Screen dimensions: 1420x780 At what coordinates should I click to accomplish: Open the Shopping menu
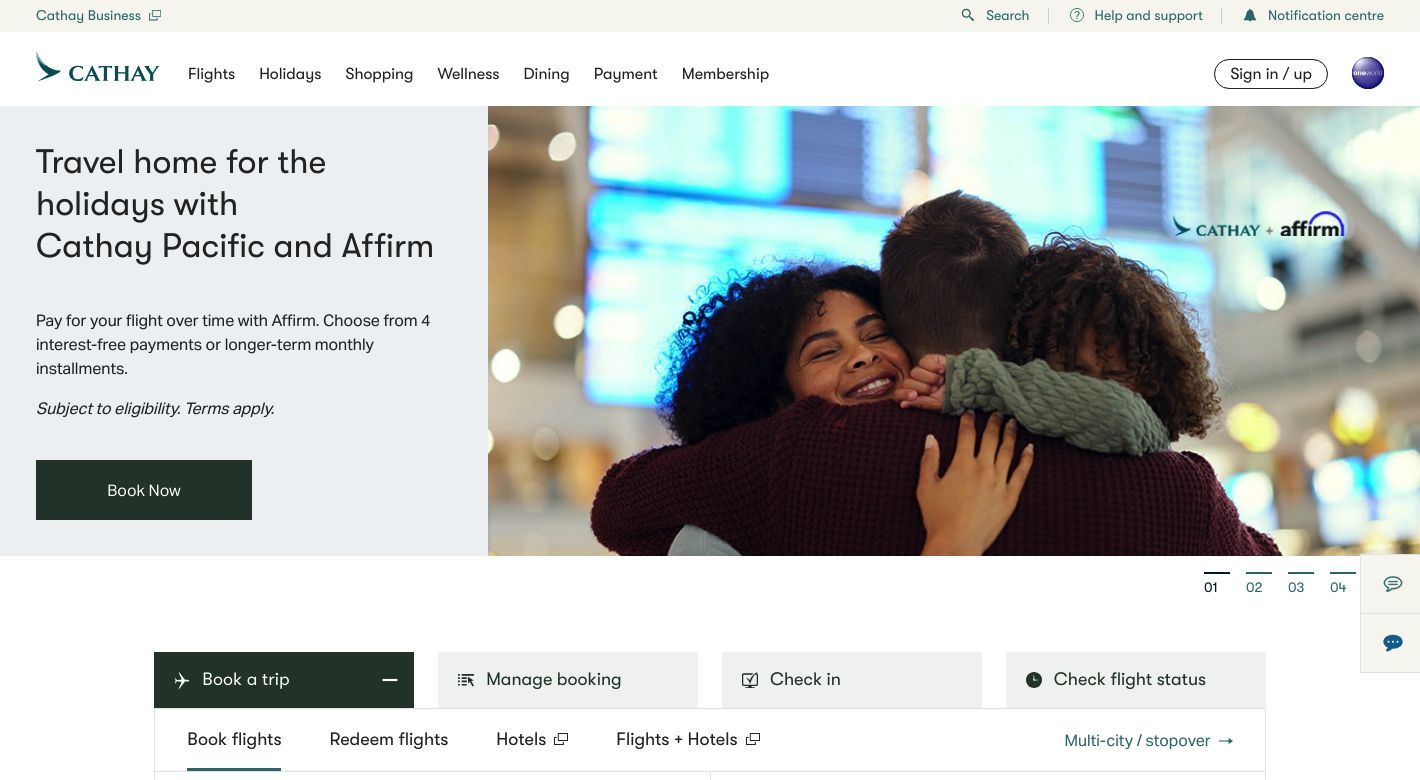pos(379,74)
